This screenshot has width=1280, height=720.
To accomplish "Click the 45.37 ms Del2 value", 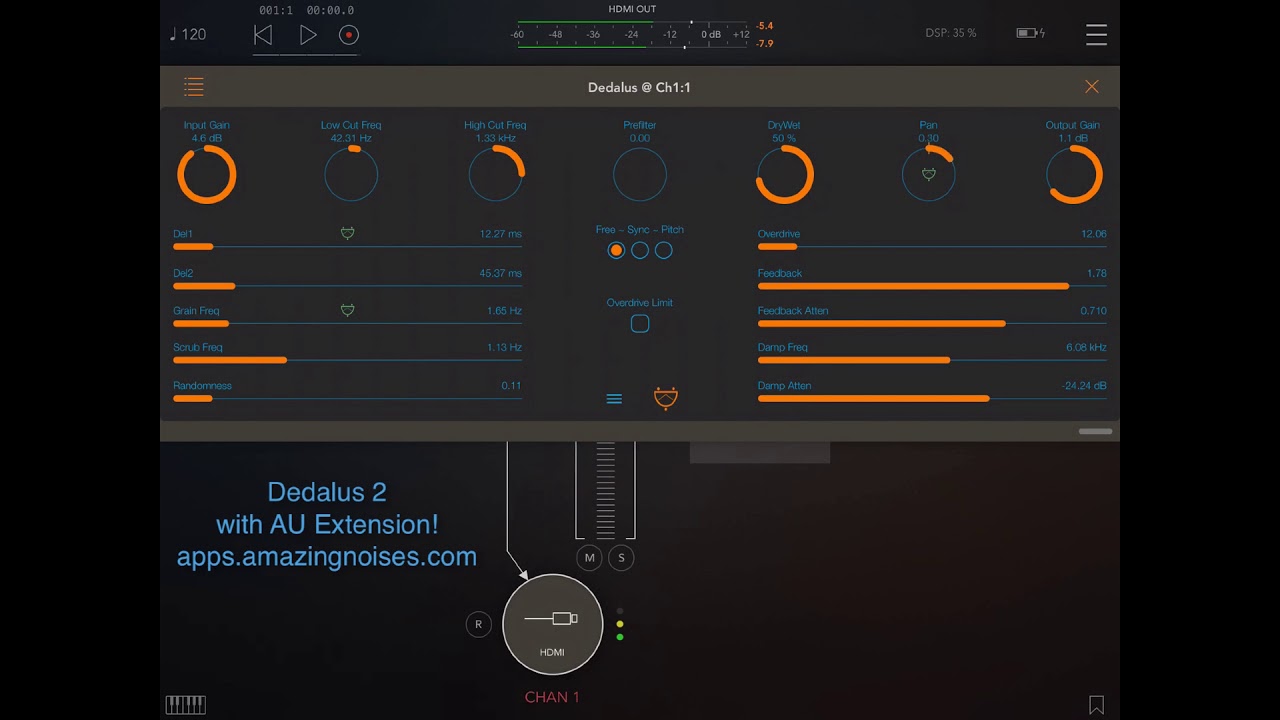I will (x=500, y=273).
